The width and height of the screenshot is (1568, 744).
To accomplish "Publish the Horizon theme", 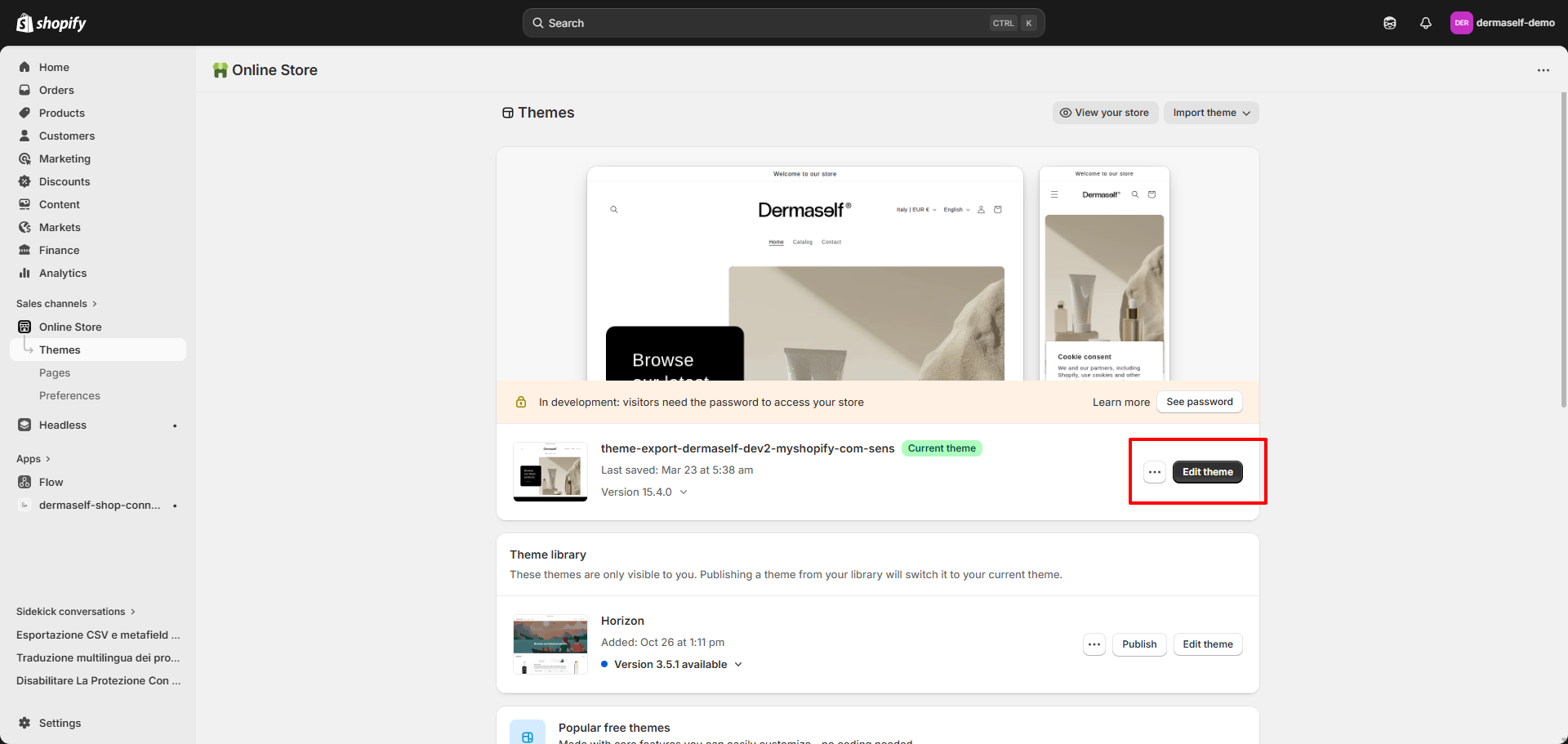I will 1139,644.
